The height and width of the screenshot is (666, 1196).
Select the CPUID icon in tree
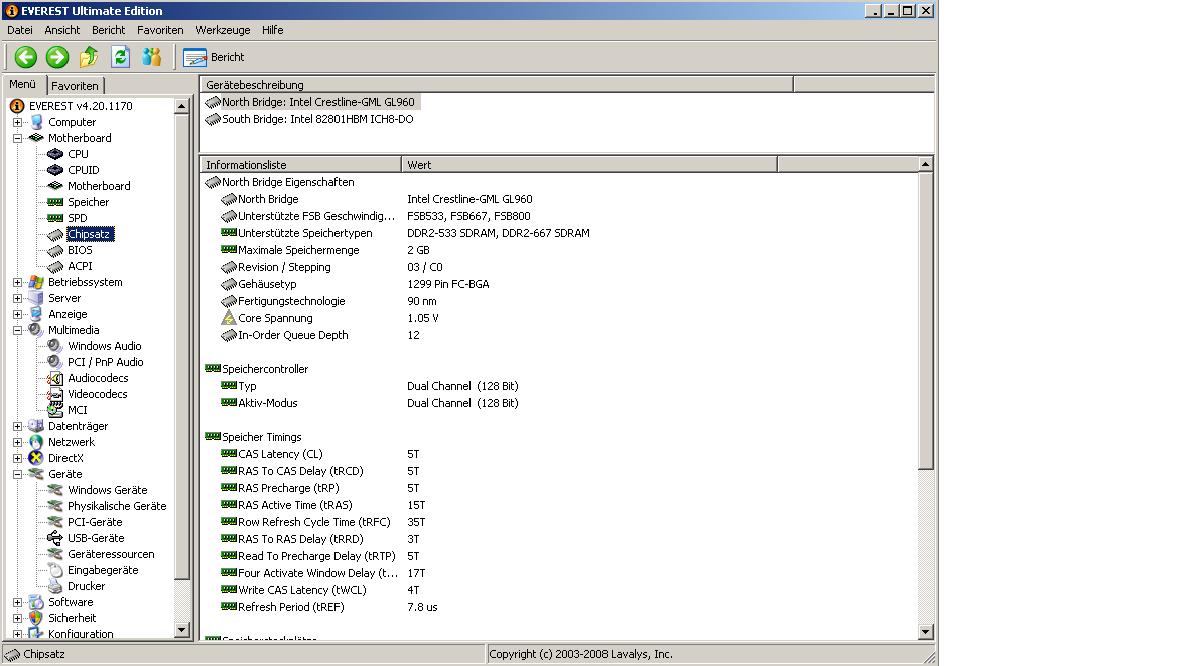point(55,170)
